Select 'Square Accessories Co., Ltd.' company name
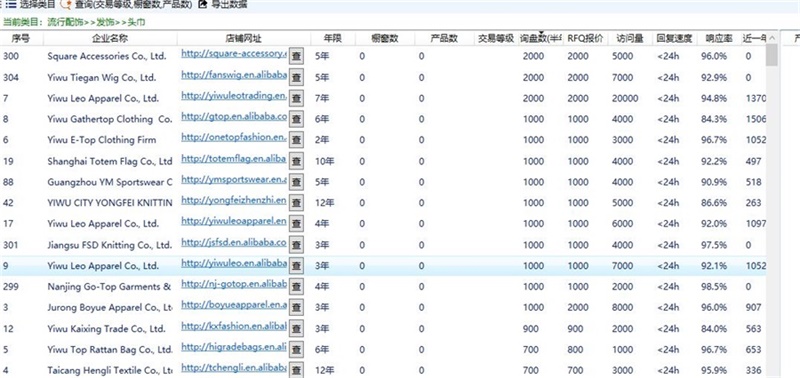 pos(107,57)
